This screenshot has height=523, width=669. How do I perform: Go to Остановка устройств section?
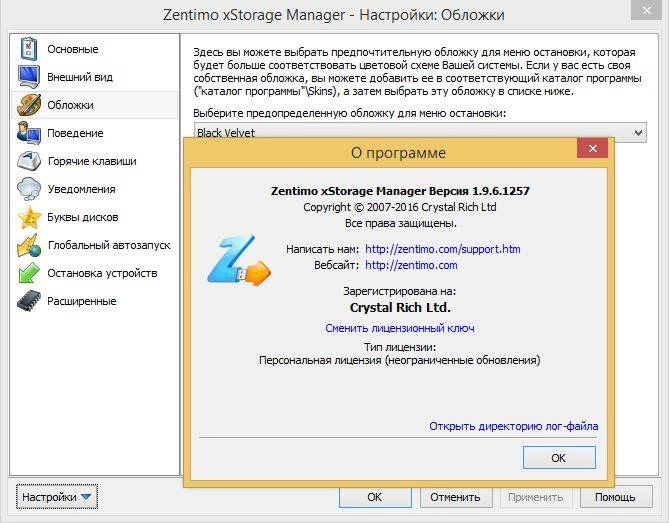point(102,273)
